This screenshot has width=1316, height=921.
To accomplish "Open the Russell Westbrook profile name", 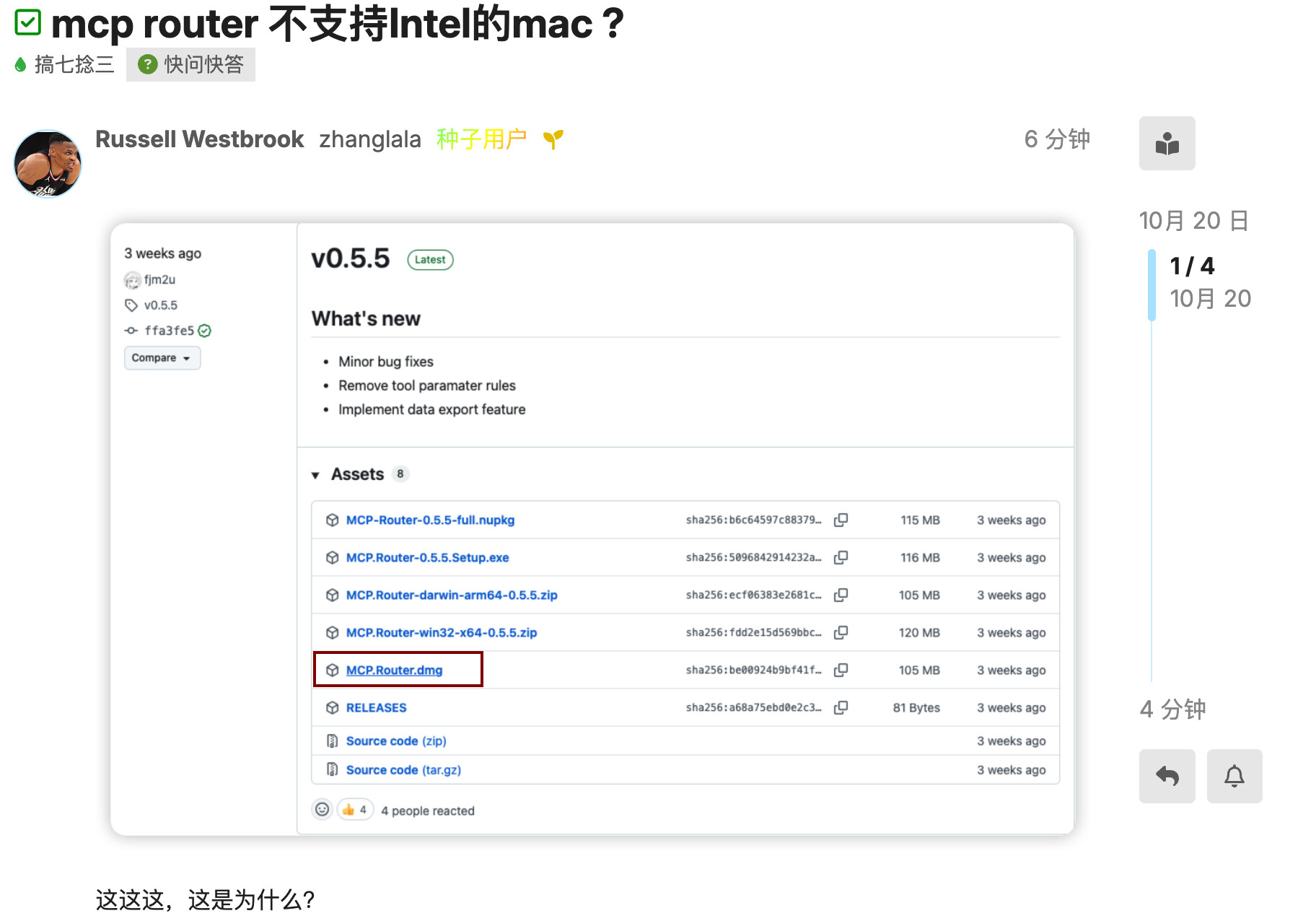I will (x=199, y=139).
